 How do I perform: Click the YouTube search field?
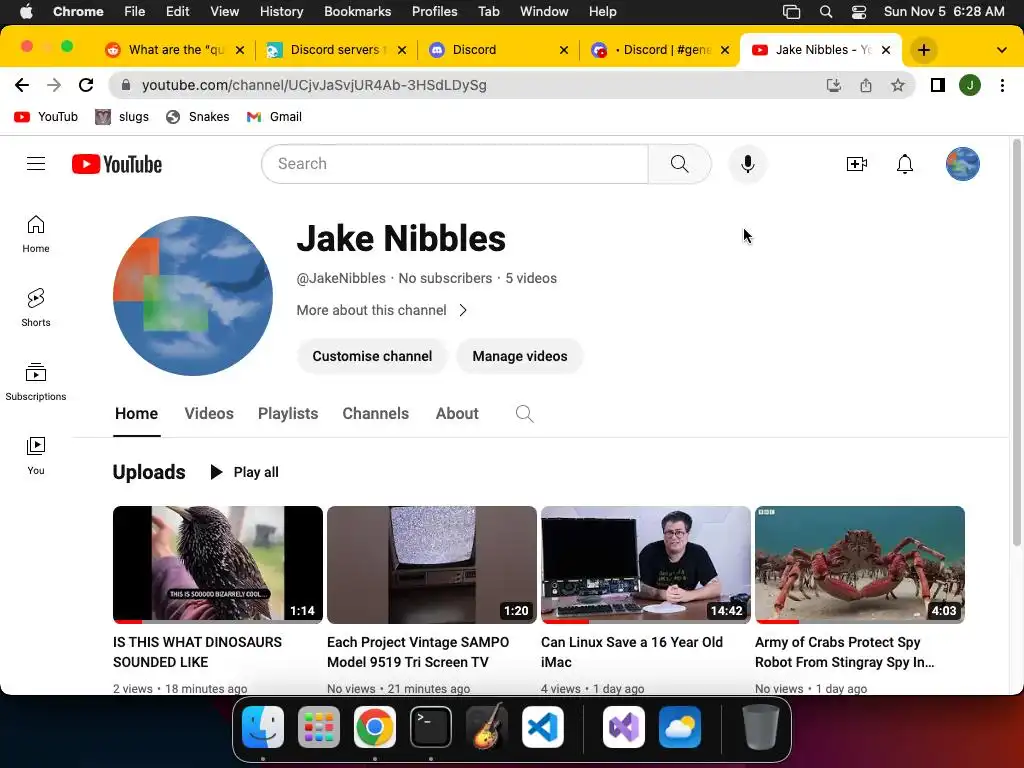pos(455,164)
